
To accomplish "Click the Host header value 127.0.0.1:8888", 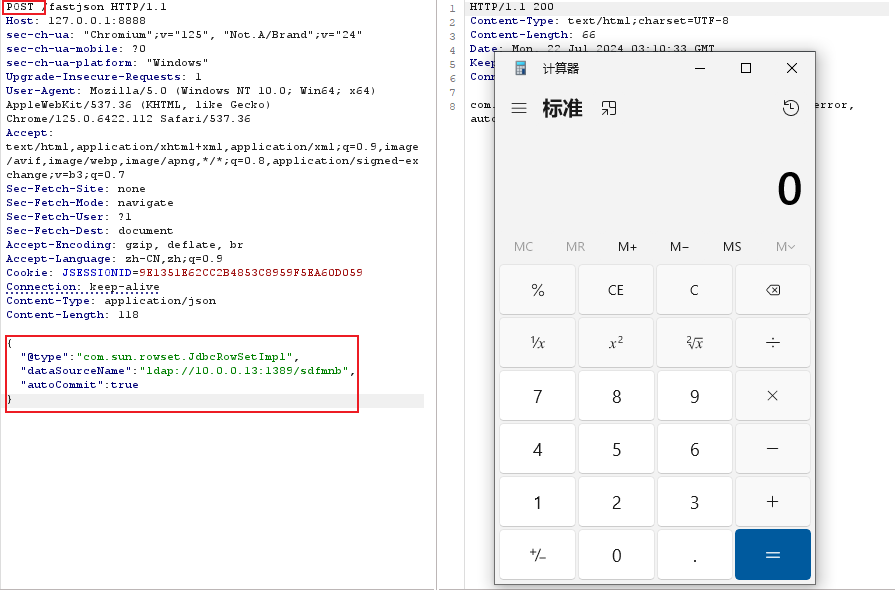I will pos(96,21).
